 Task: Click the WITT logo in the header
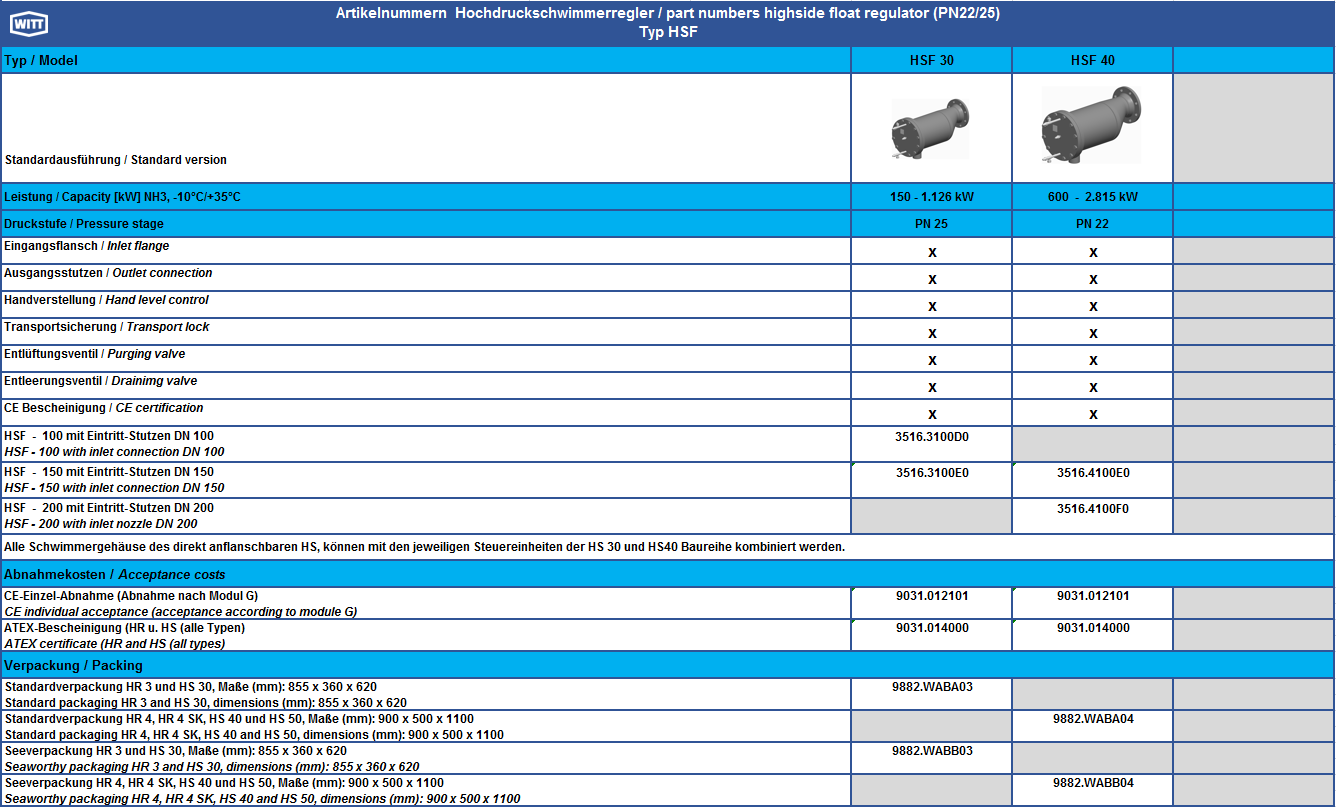tap(27, 23)
